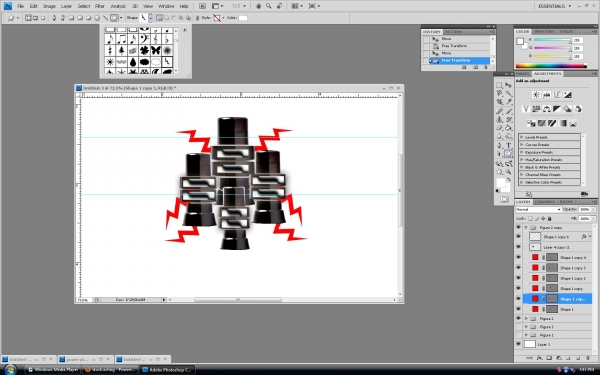The width and height of the screenshot is (600, 375).
Task: Click the R channel slider in Color panel
Action: coord(552,40)
